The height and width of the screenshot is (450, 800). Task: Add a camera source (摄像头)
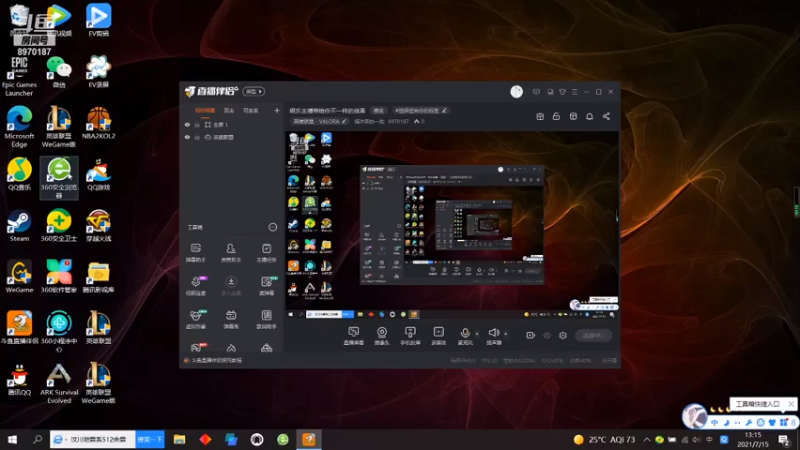382,336
